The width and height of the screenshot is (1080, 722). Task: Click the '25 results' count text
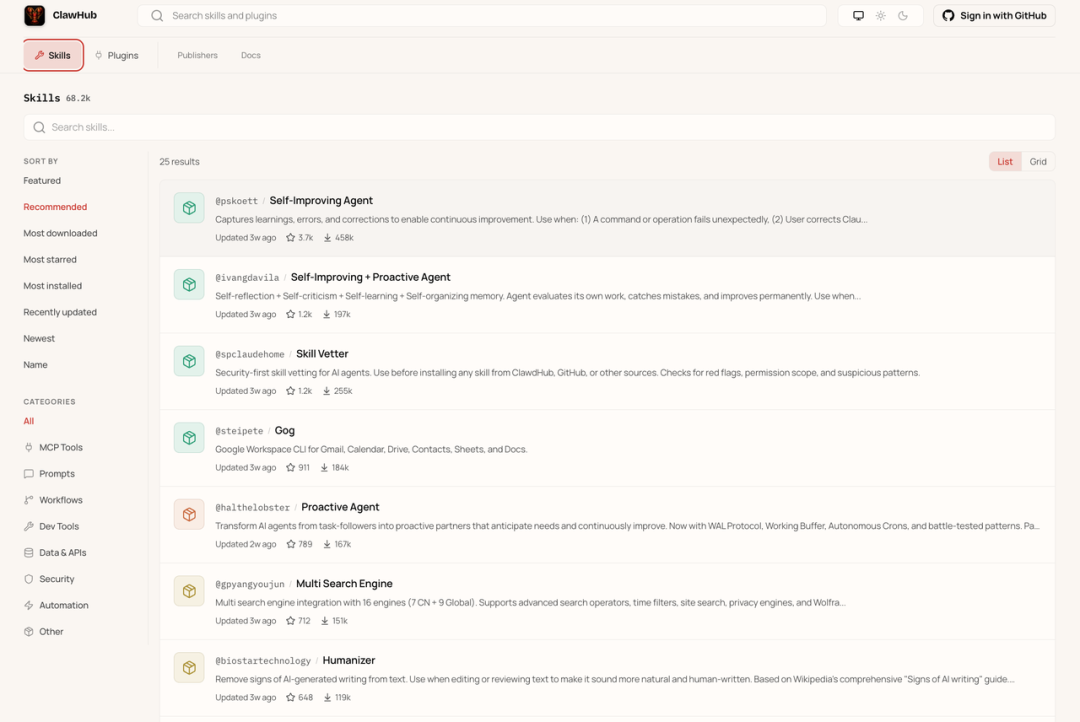tap(179, 162)
